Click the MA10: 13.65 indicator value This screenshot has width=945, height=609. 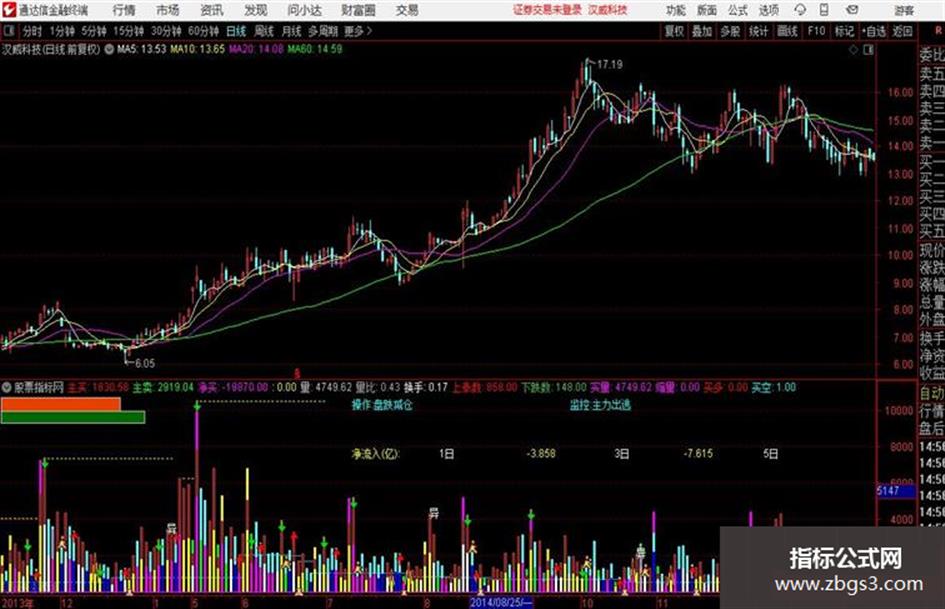click(197, 49)
